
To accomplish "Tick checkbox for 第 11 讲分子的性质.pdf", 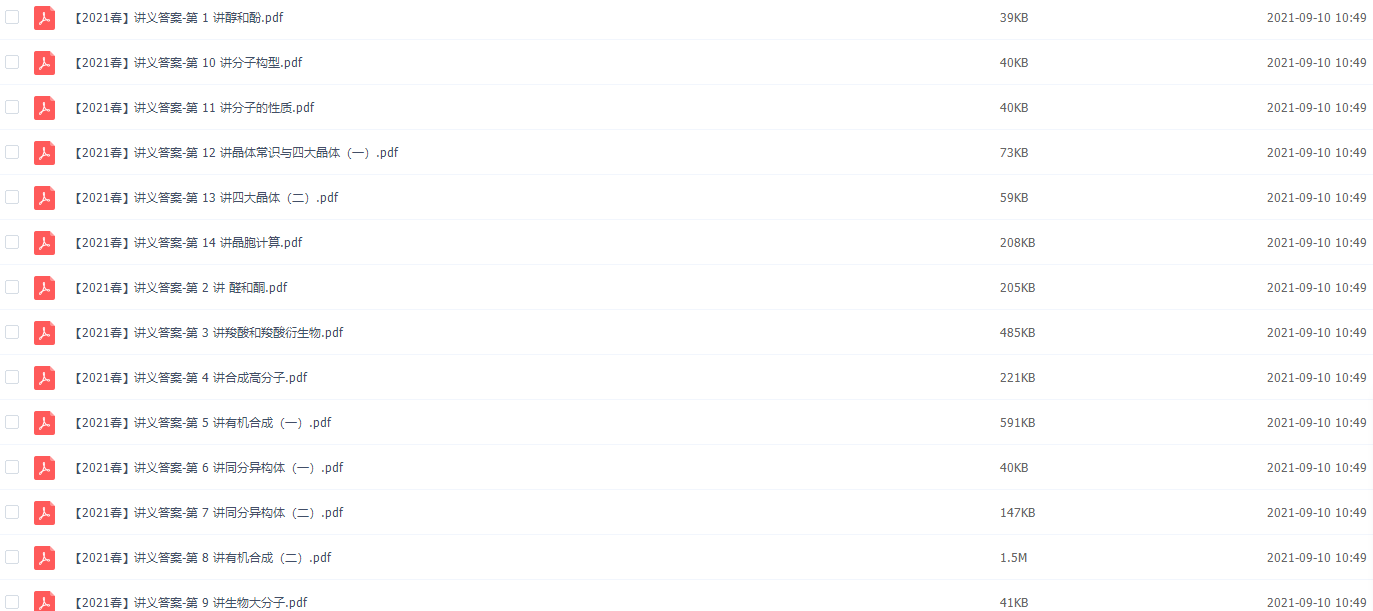I will pos(12,107).
